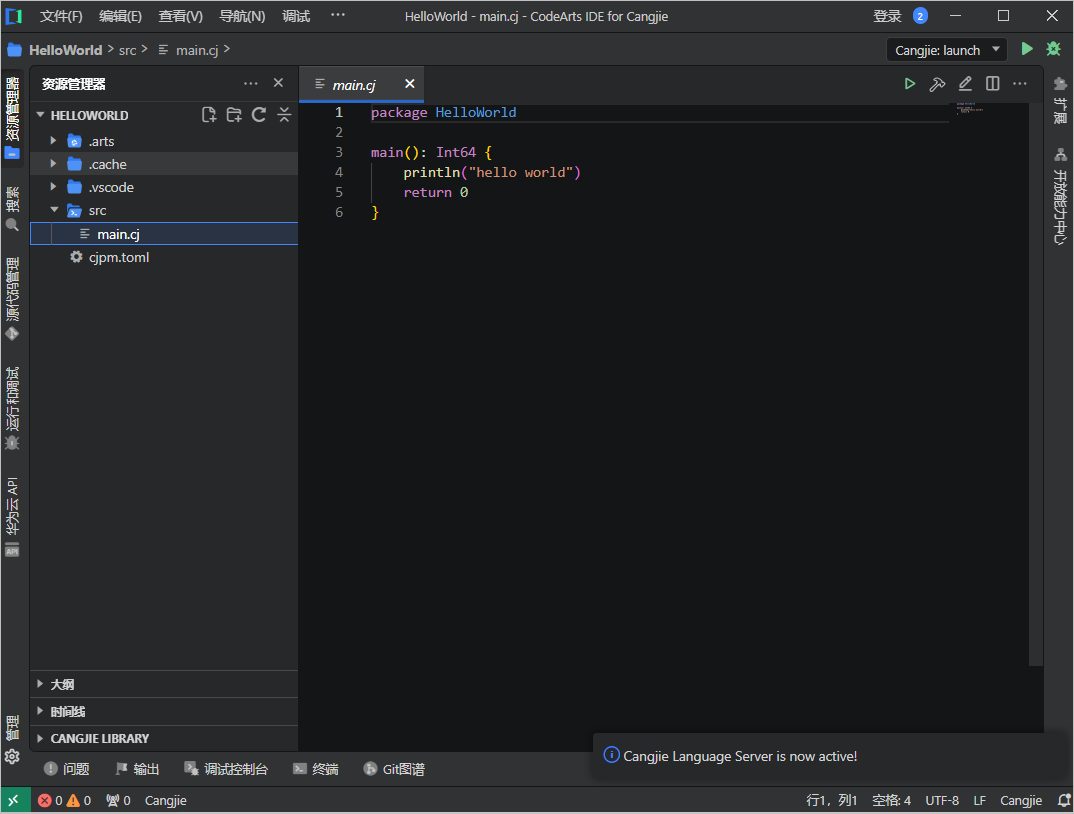Open the Source Control (源代码管理) sidebar view
The width and height of the screenshot is (1074, 814).
[x=12, y=298]
